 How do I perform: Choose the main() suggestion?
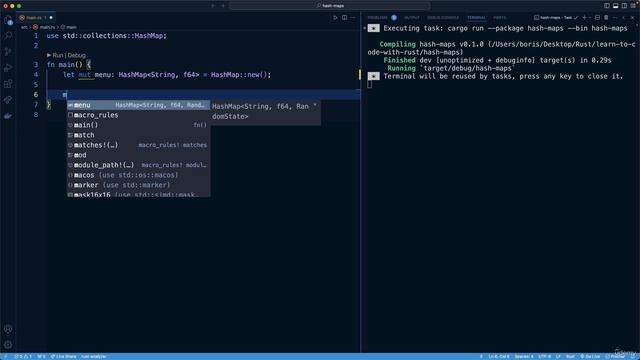point(139,125)
